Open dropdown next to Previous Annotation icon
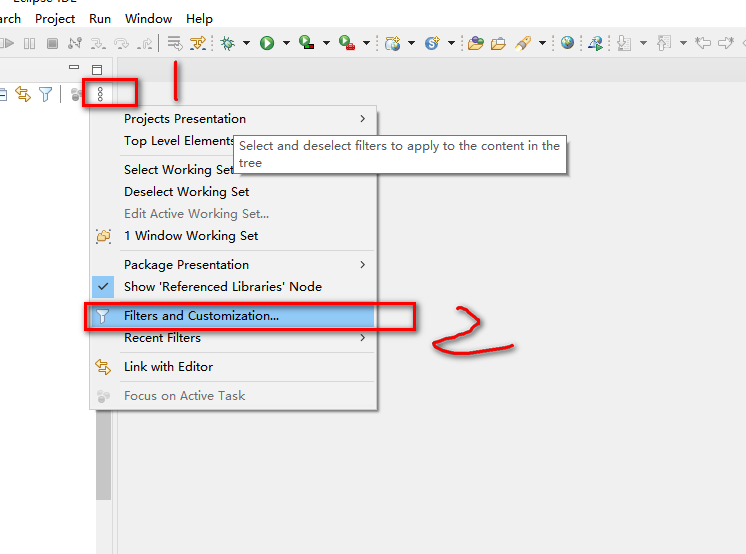Image resolution: width=746 pixels, height=554 pixels. [683, 43]
